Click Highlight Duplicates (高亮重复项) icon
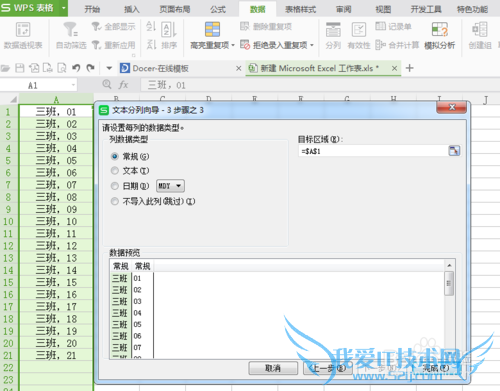The height and width of the screenshot is (391, 500). coord(212,29)
